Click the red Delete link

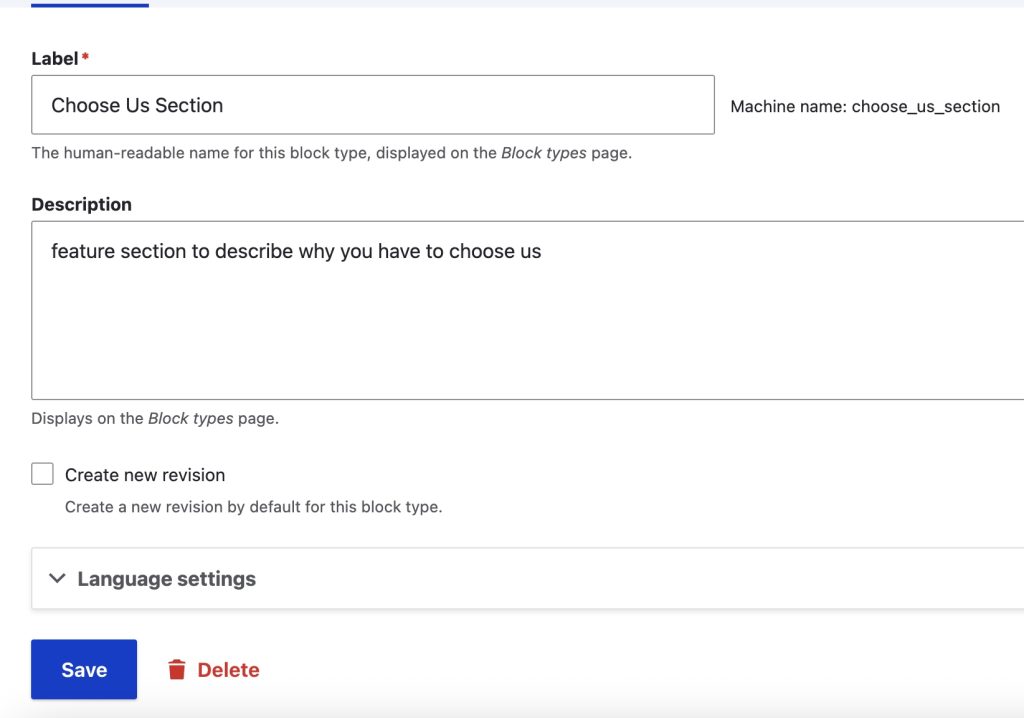coord(228,670)
